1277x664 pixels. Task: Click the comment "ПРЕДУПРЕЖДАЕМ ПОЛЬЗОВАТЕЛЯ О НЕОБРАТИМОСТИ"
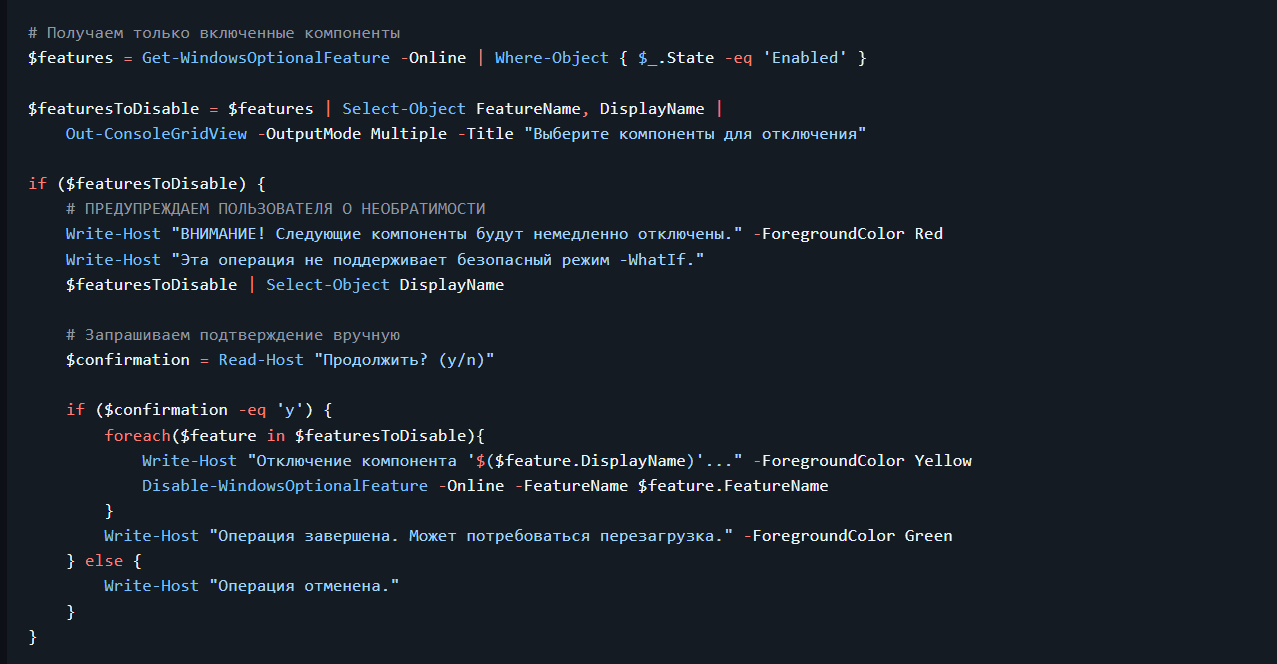tap(275, 209)
